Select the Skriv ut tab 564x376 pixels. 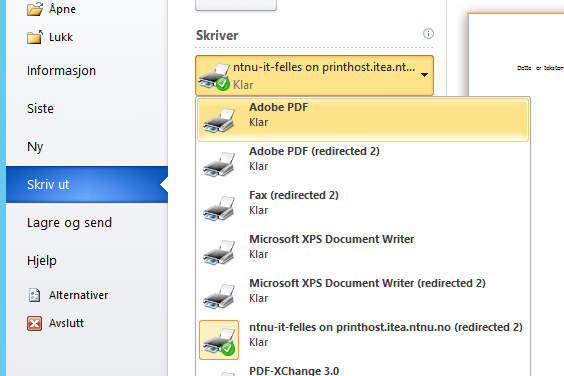87,185
